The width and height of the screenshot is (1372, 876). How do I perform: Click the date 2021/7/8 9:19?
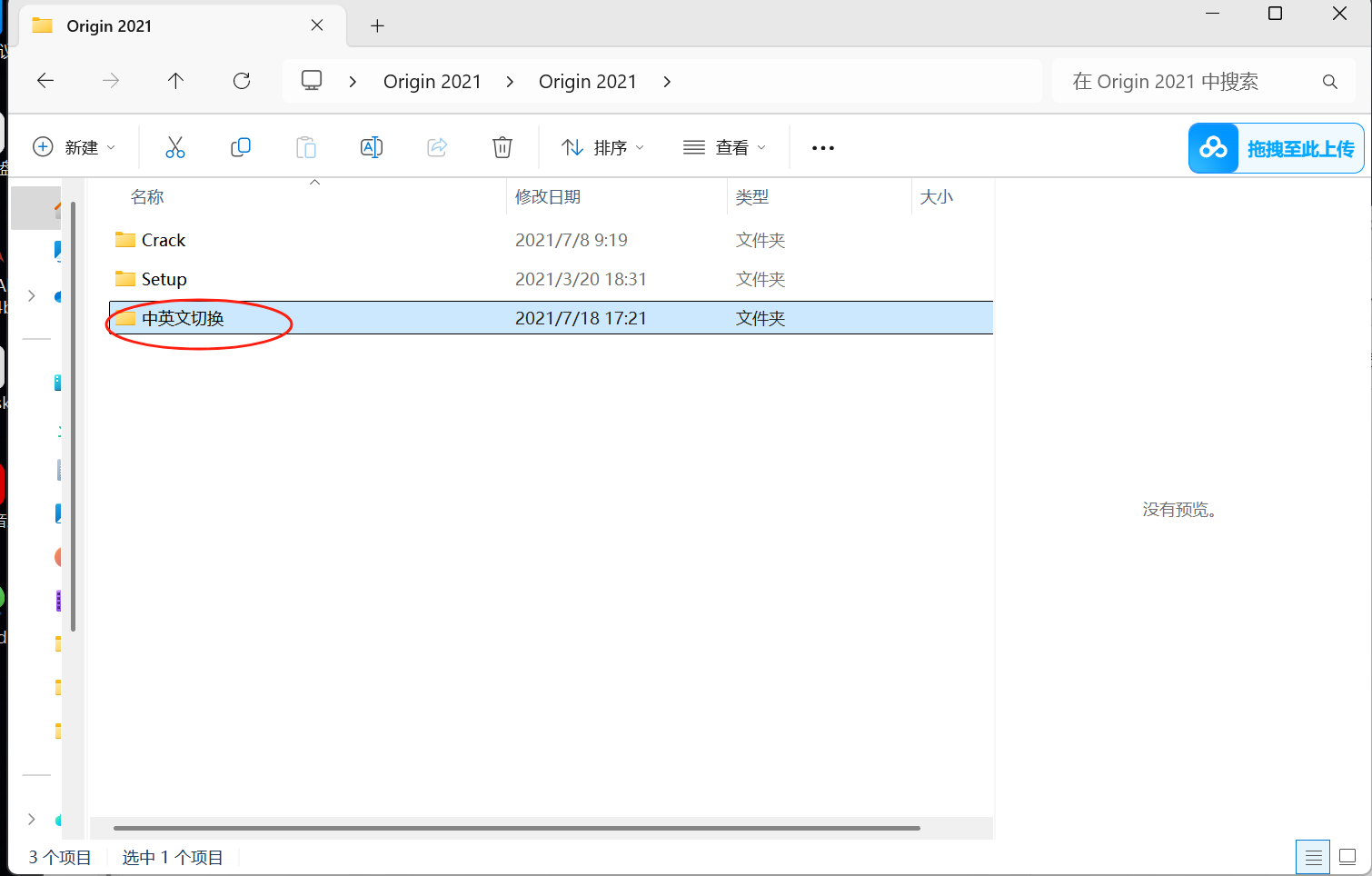(572, 240)
